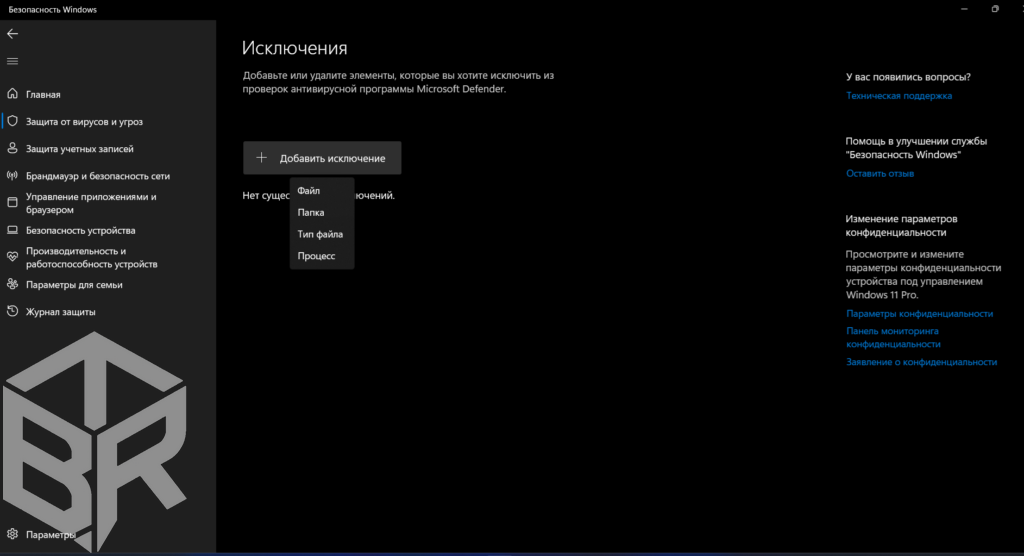Screen dimensions: 1024x556
Task: Click the back arrow icon
Action: [12, 34]
